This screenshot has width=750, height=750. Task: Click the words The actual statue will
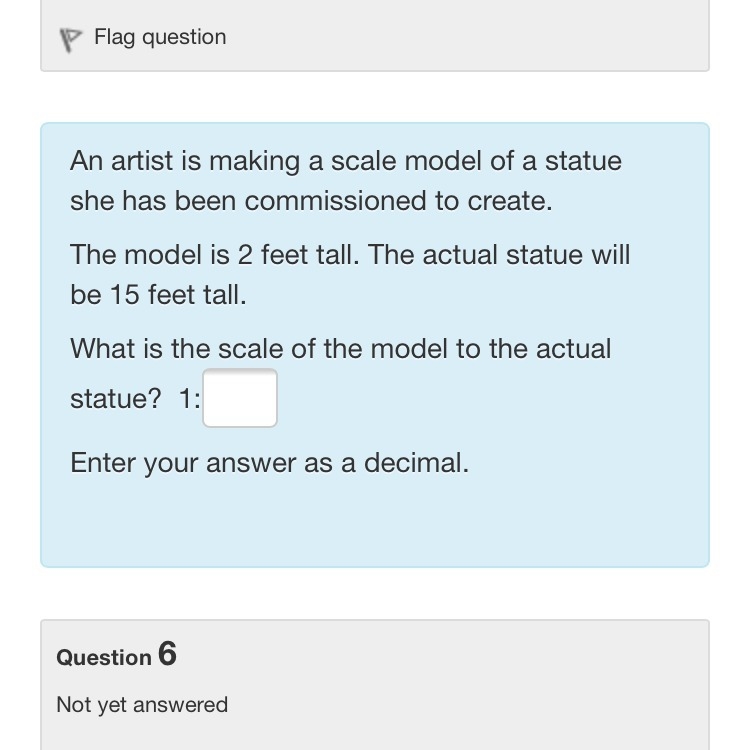499,254
